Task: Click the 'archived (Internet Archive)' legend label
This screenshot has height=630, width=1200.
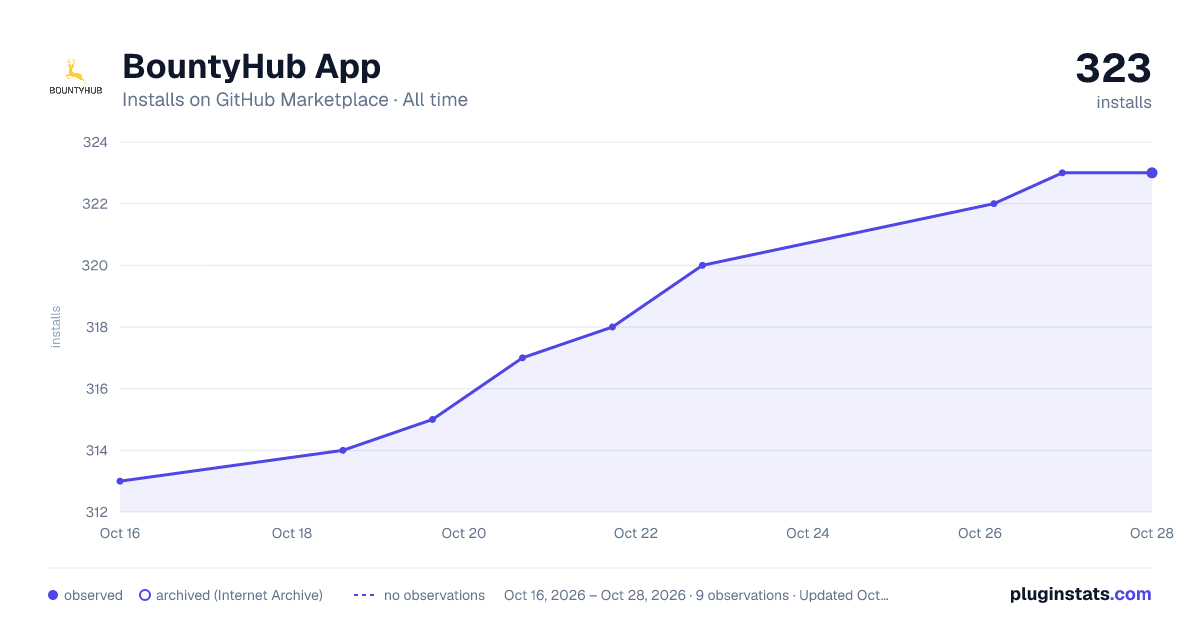Action: coord(239,595)
